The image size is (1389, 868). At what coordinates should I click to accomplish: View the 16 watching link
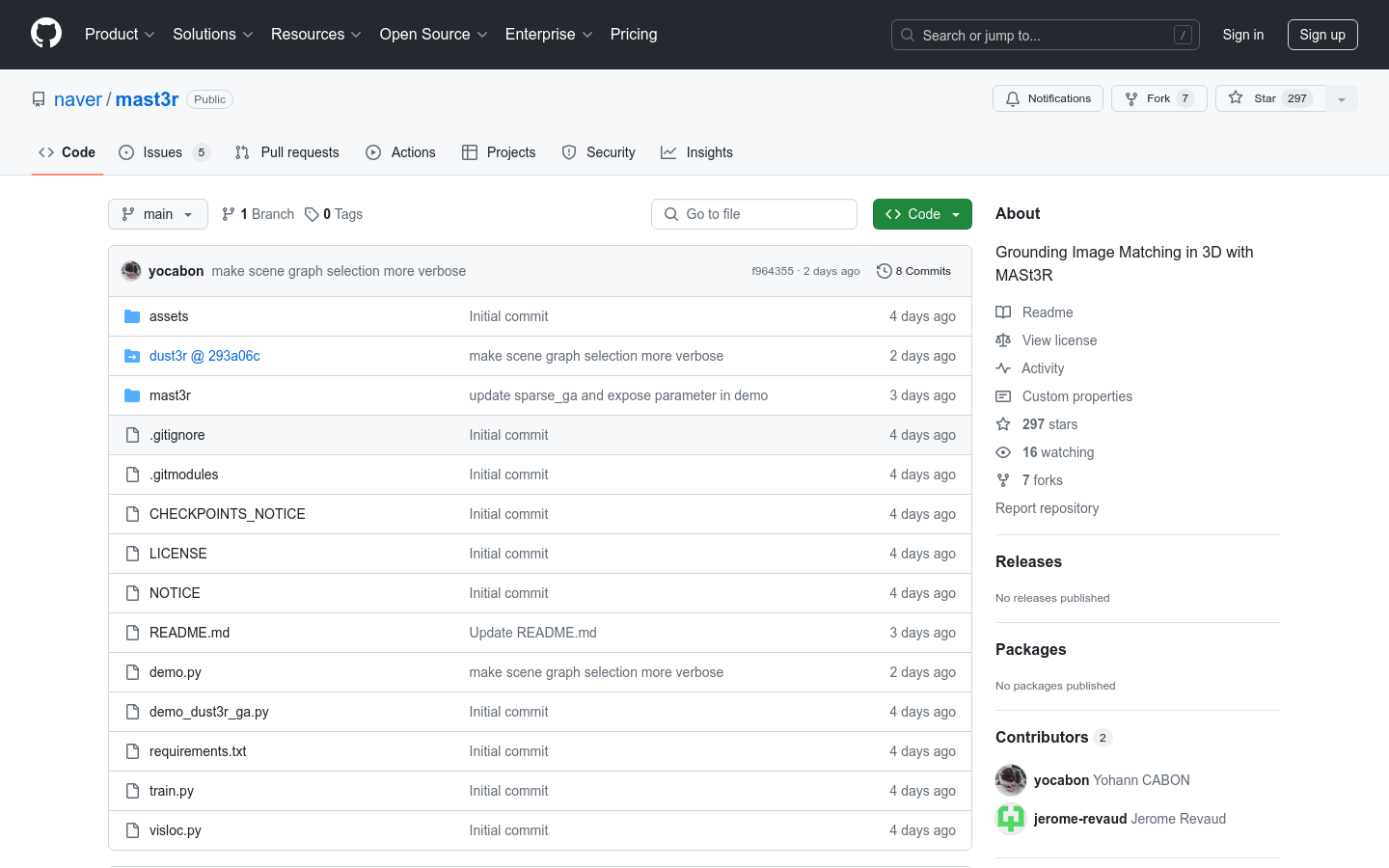point(1046,452)
